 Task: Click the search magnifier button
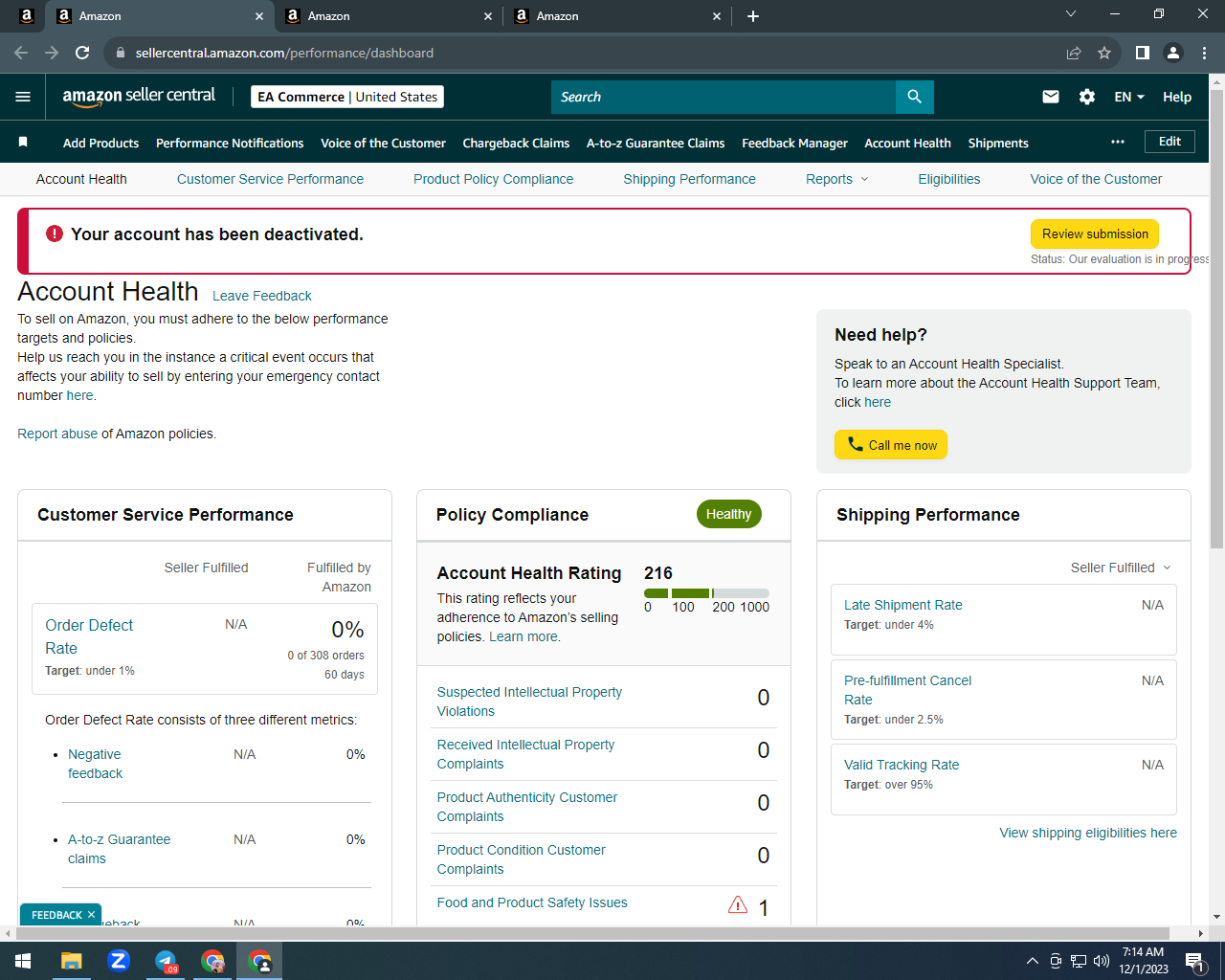click(914, 97)
